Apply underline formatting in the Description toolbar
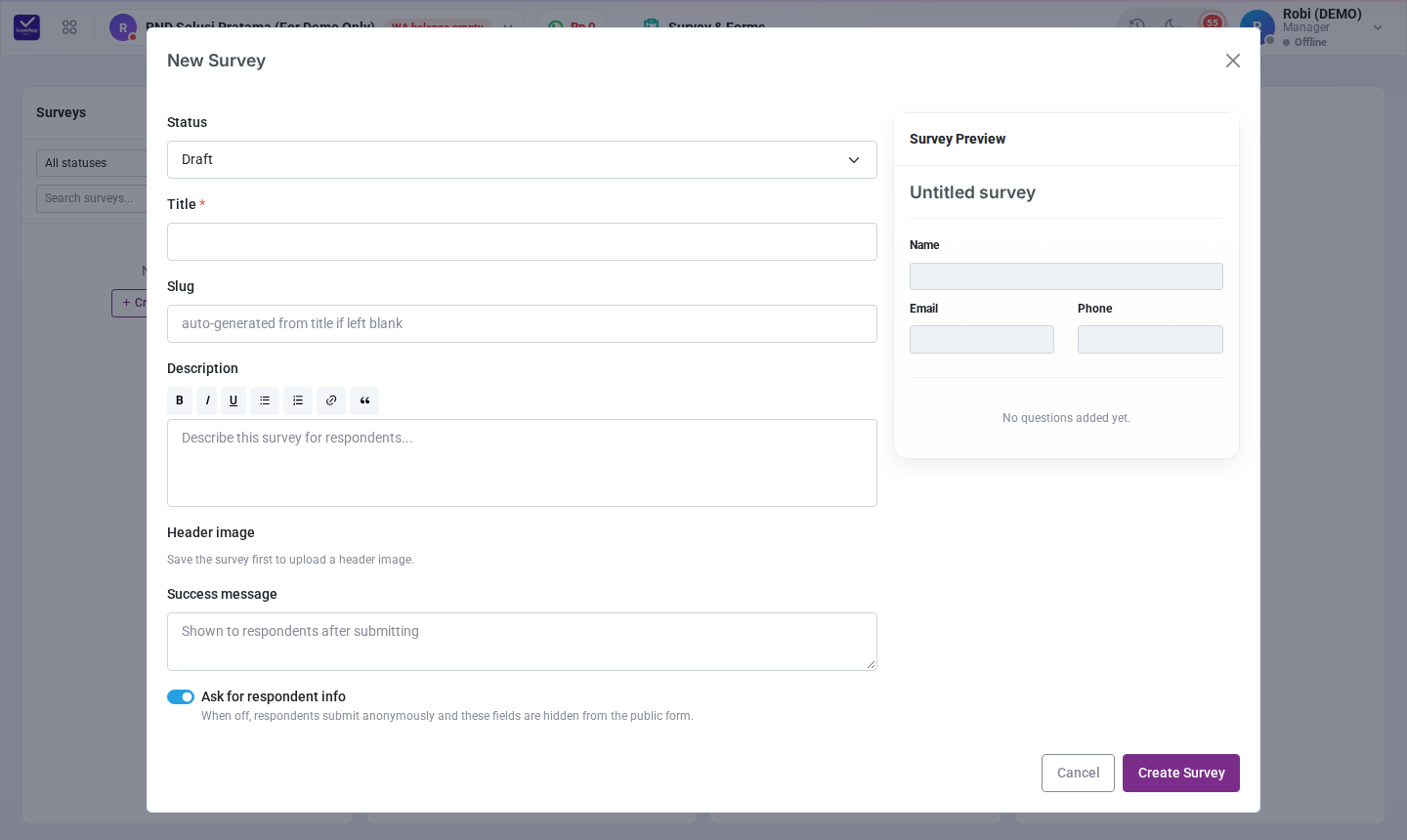The width and height of the screenshot is (1407, 840). pos(234,400)
